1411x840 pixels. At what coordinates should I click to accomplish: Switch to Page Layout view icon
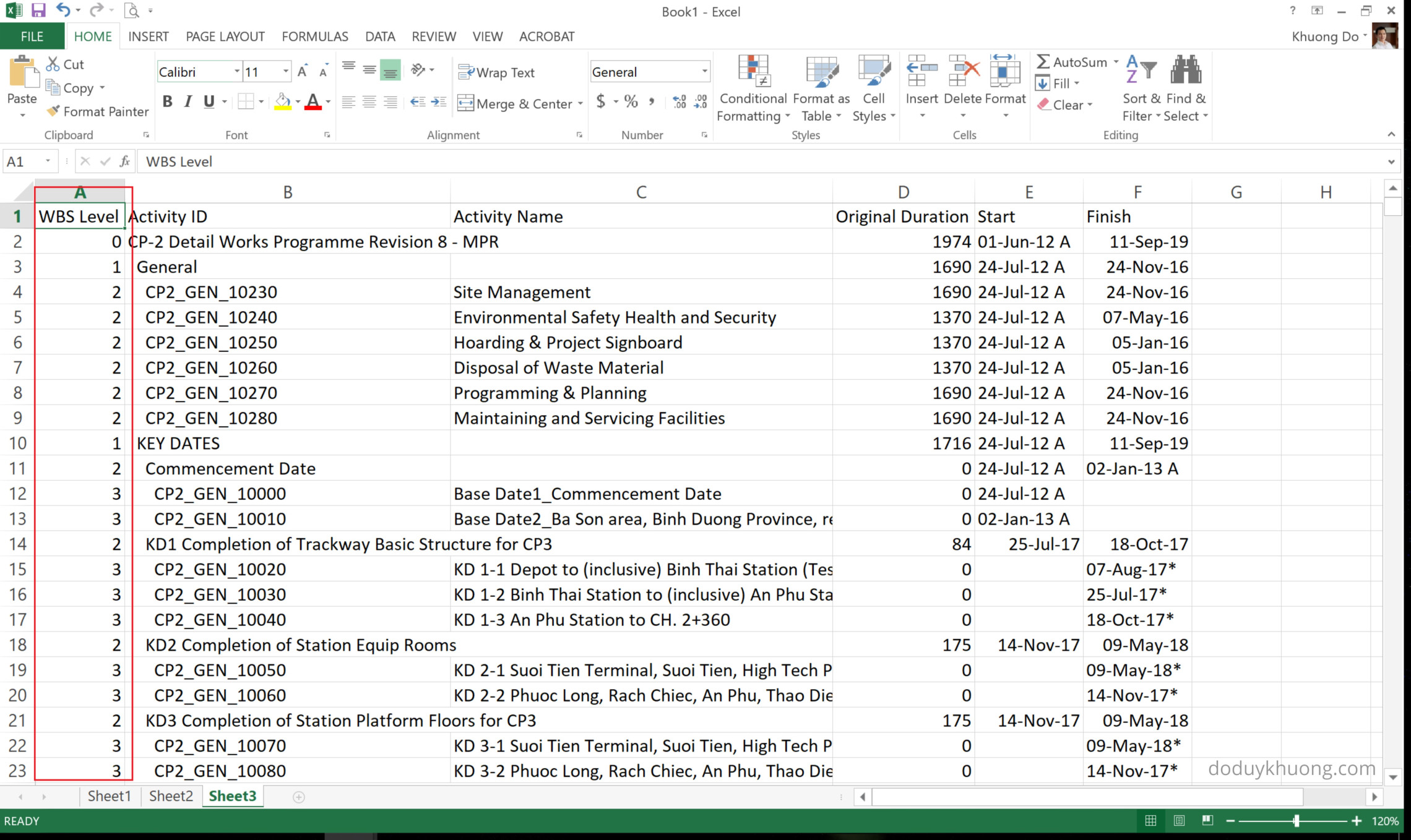click(1179, 821)
